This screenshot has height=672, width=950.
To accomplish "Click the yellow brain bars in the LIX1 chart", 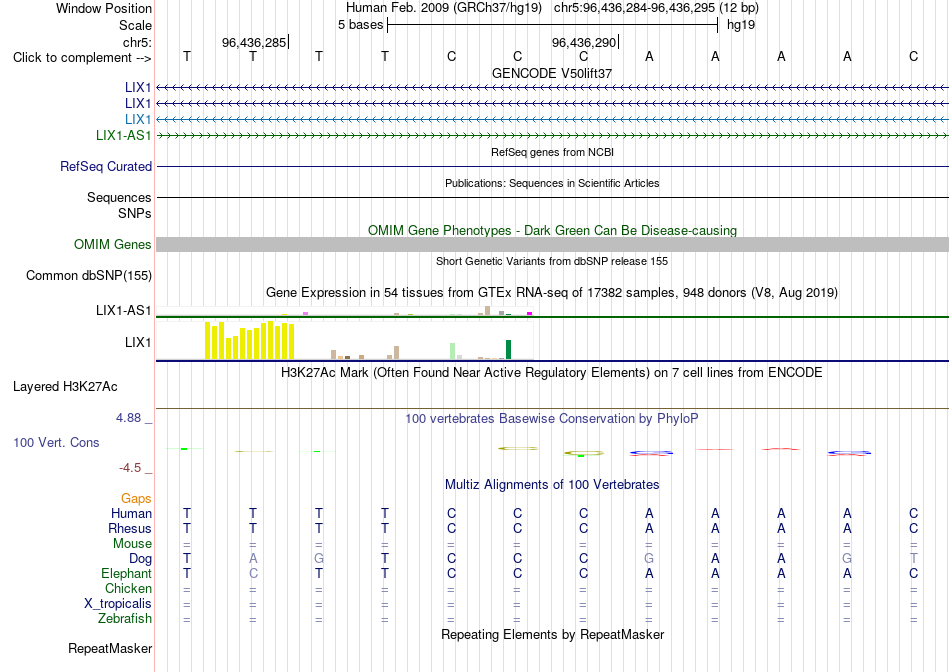I will tap(250, 341).
